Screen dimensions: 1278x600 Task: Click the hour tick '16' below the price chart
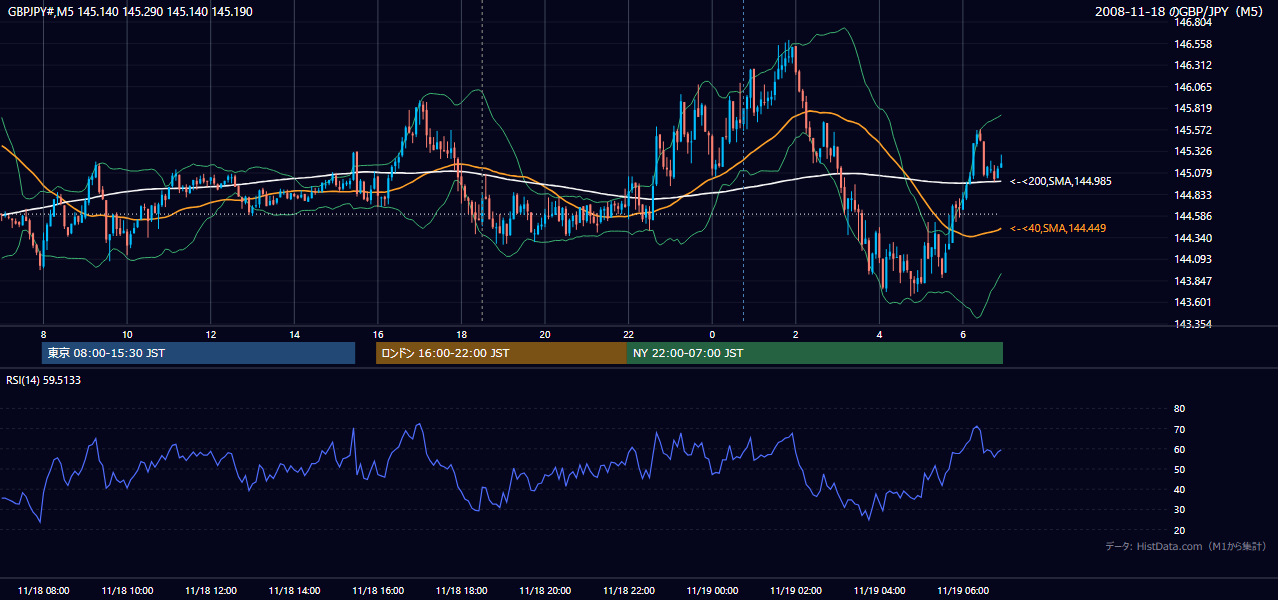point(378,334)
